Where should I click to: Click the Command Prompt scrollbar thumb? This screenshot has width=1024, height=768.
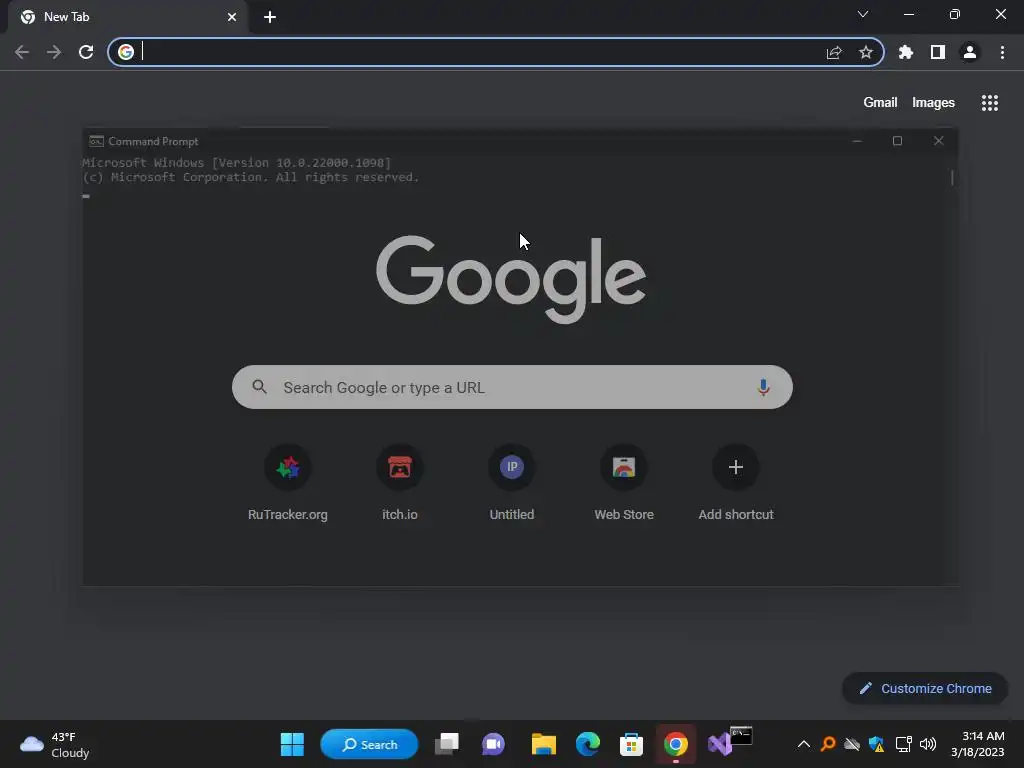[x=952, y=178]
